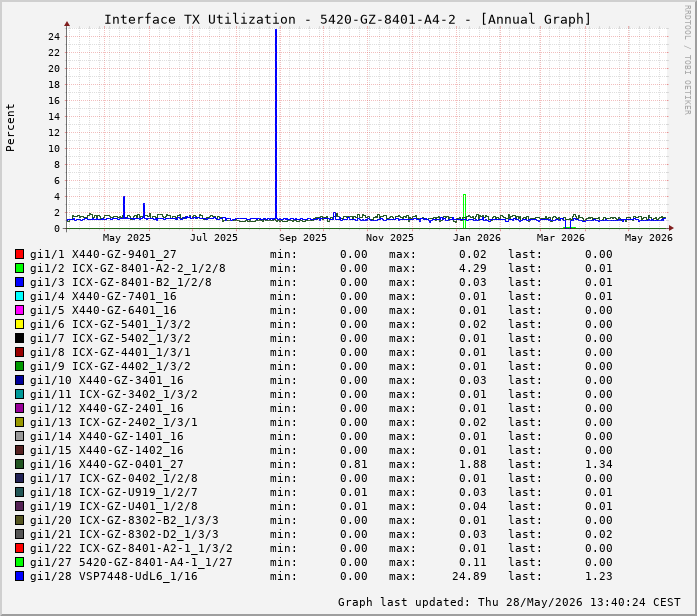
Task: Click the x-axis label Jul 2025
Action: 214,238
